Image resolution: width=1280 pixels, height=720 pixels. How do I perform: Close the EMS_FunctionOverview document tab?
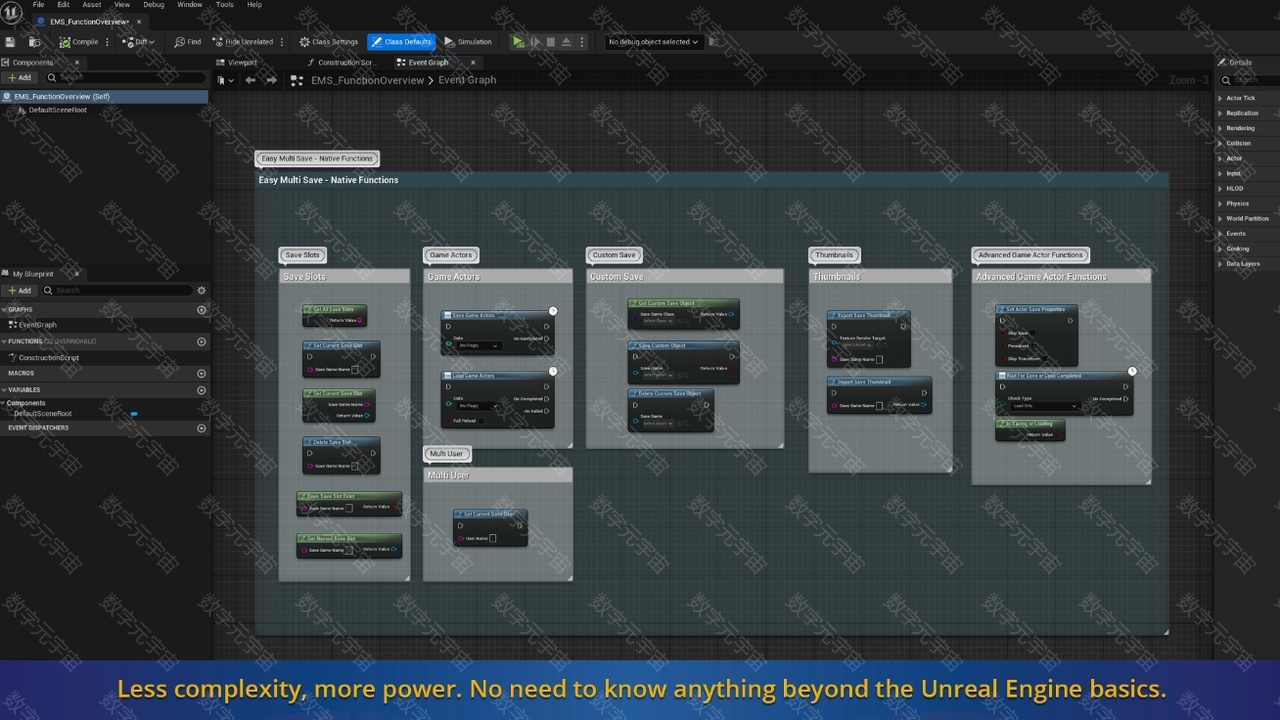point(139,21)
